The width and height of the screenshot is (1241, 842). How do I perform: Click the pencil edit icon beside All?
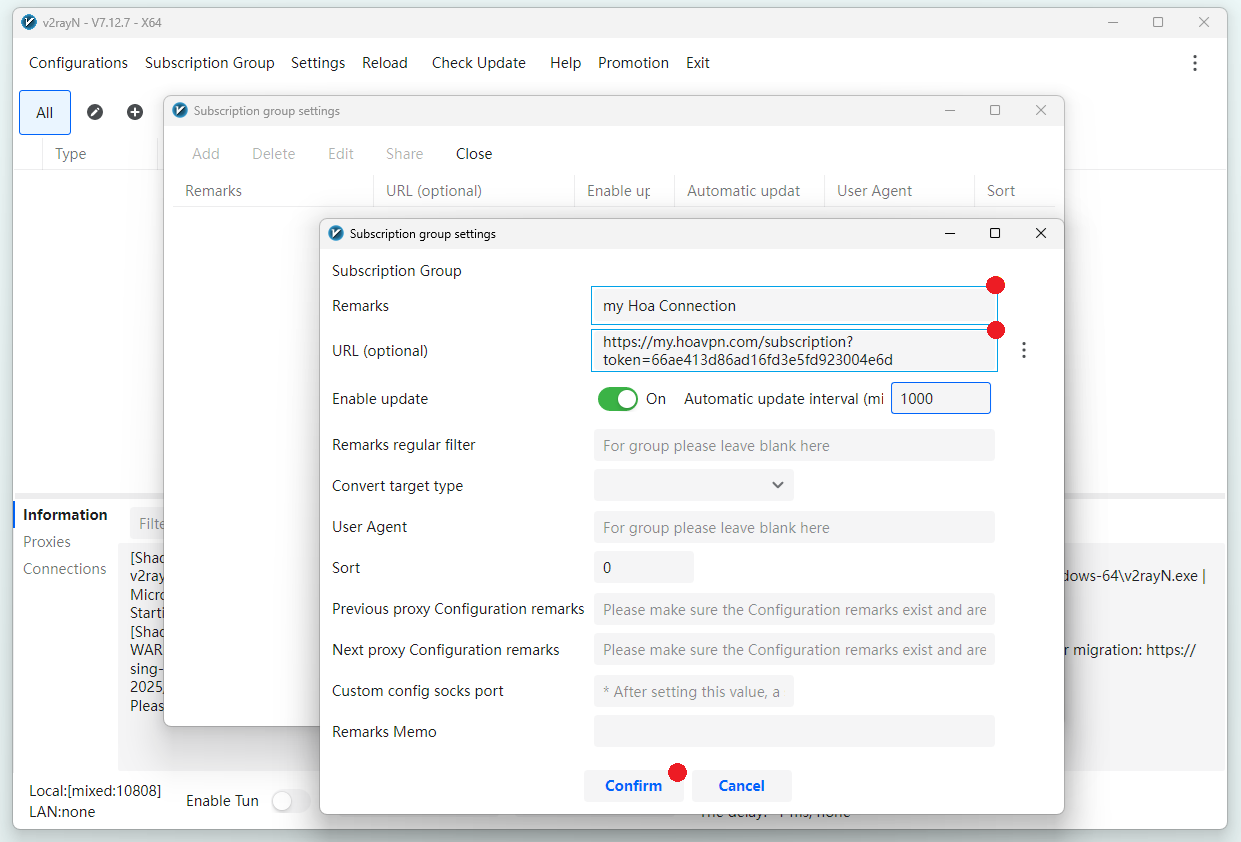95,112
